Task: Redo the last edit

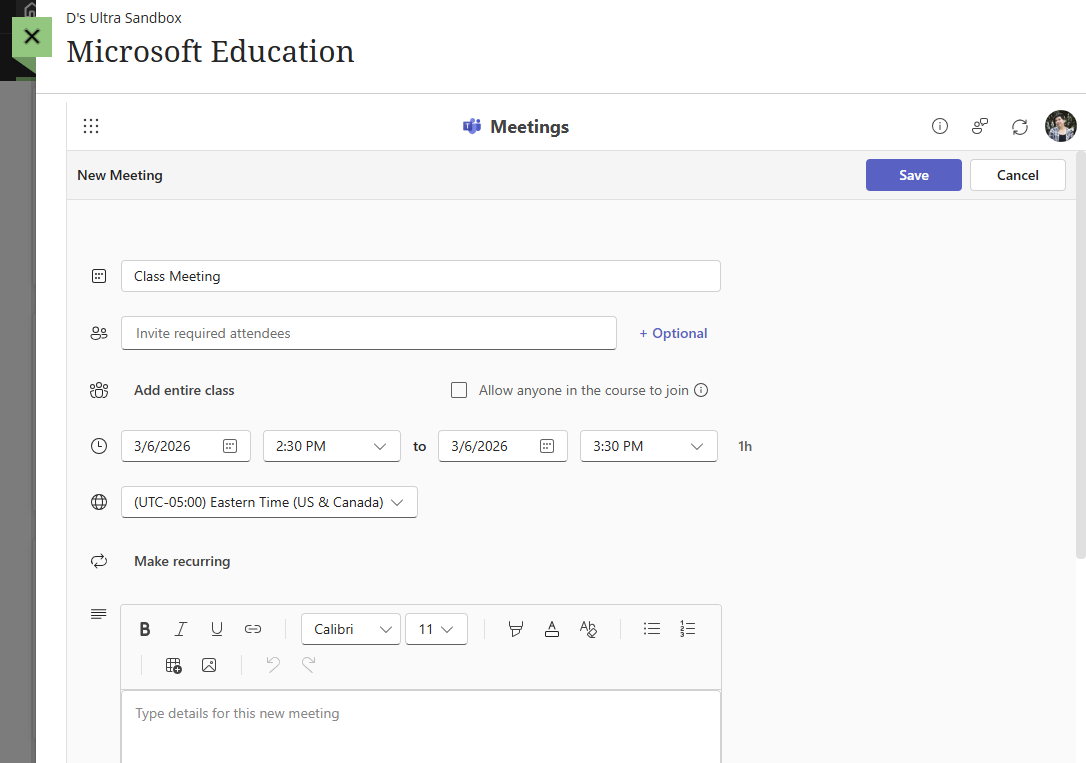Action: 309,665
